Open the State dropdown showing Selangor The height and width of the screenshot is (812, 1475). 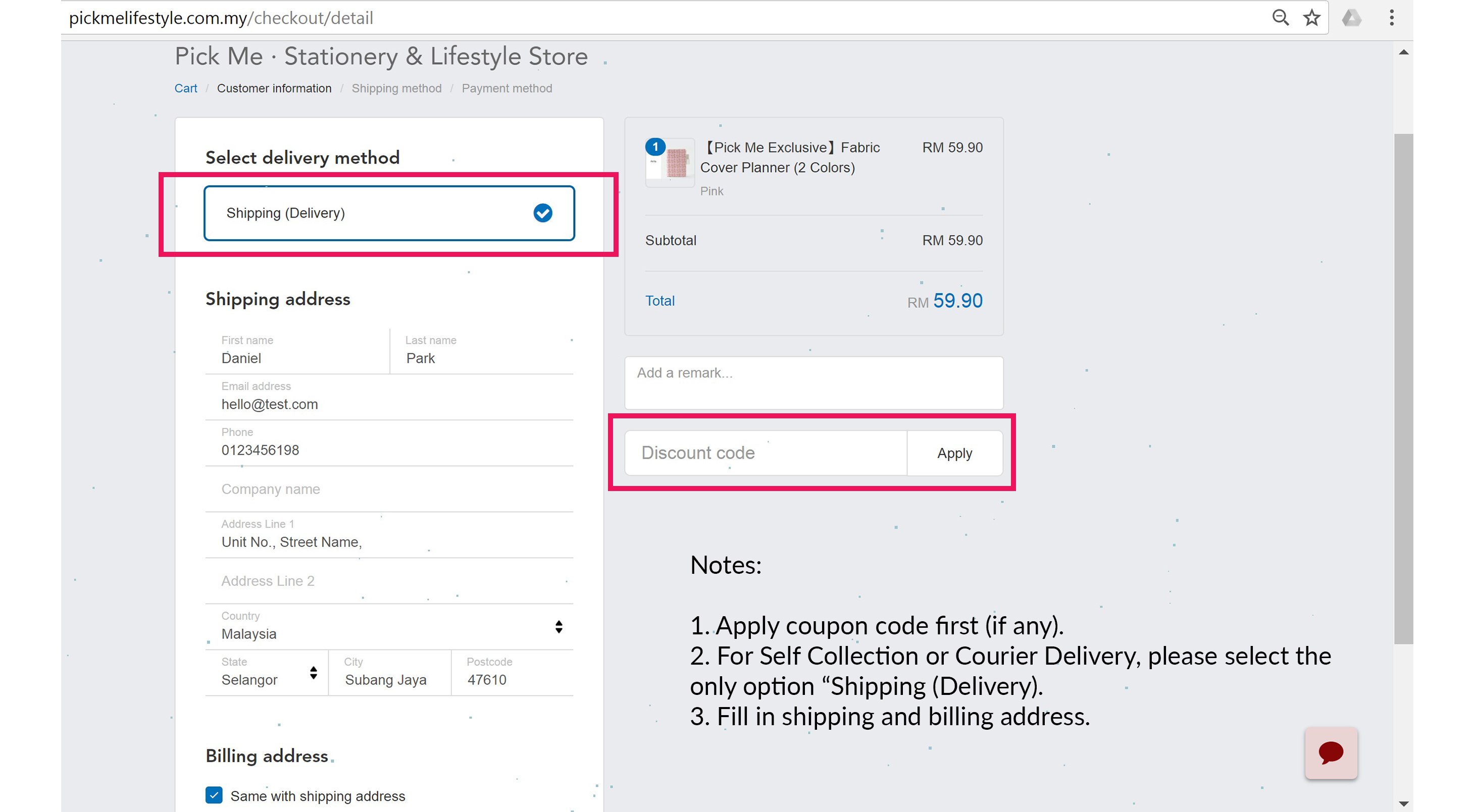click(x=266, y=672)
